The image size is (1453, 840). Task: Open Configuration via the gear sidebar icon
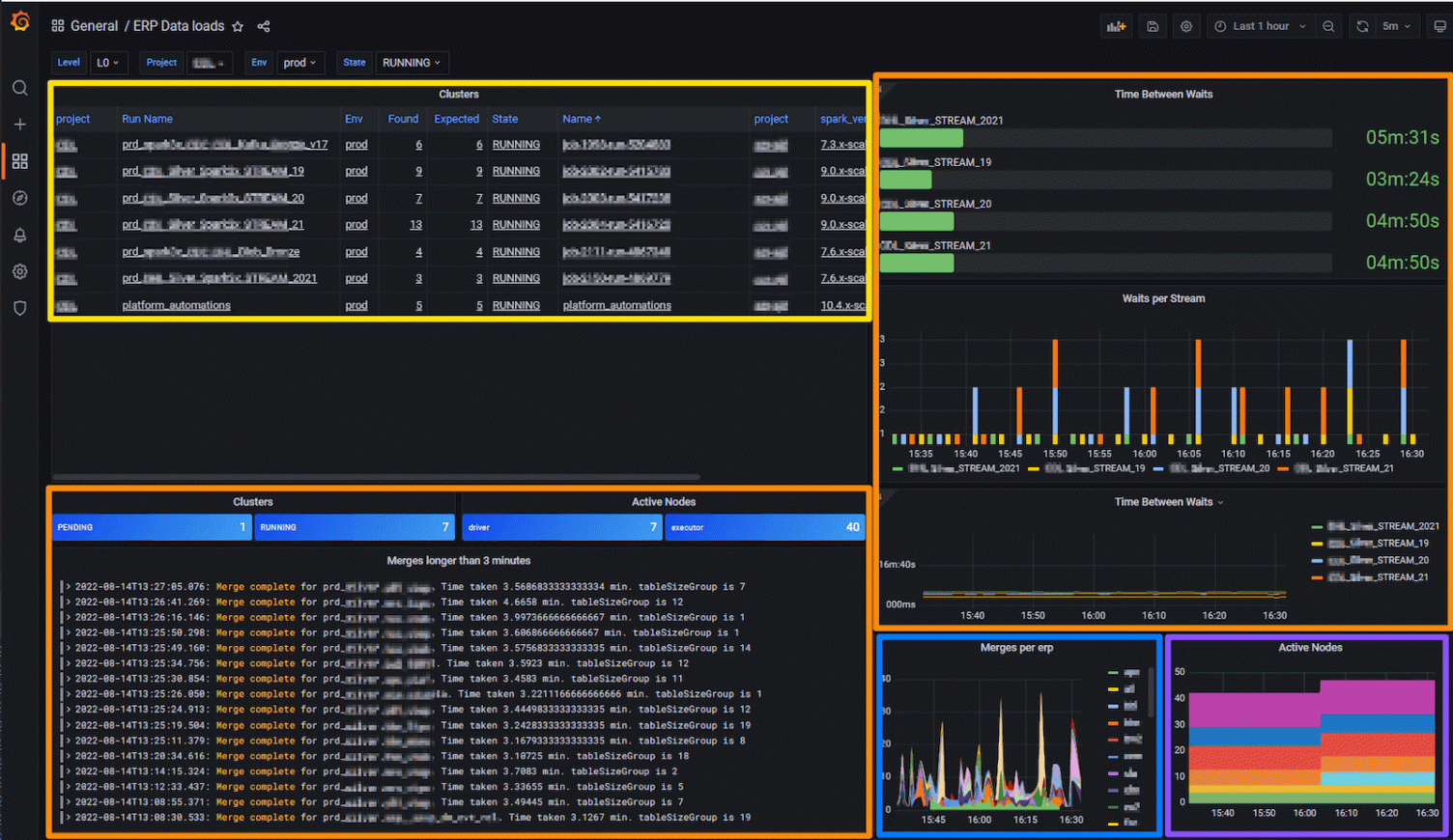[x=19, y=271]
